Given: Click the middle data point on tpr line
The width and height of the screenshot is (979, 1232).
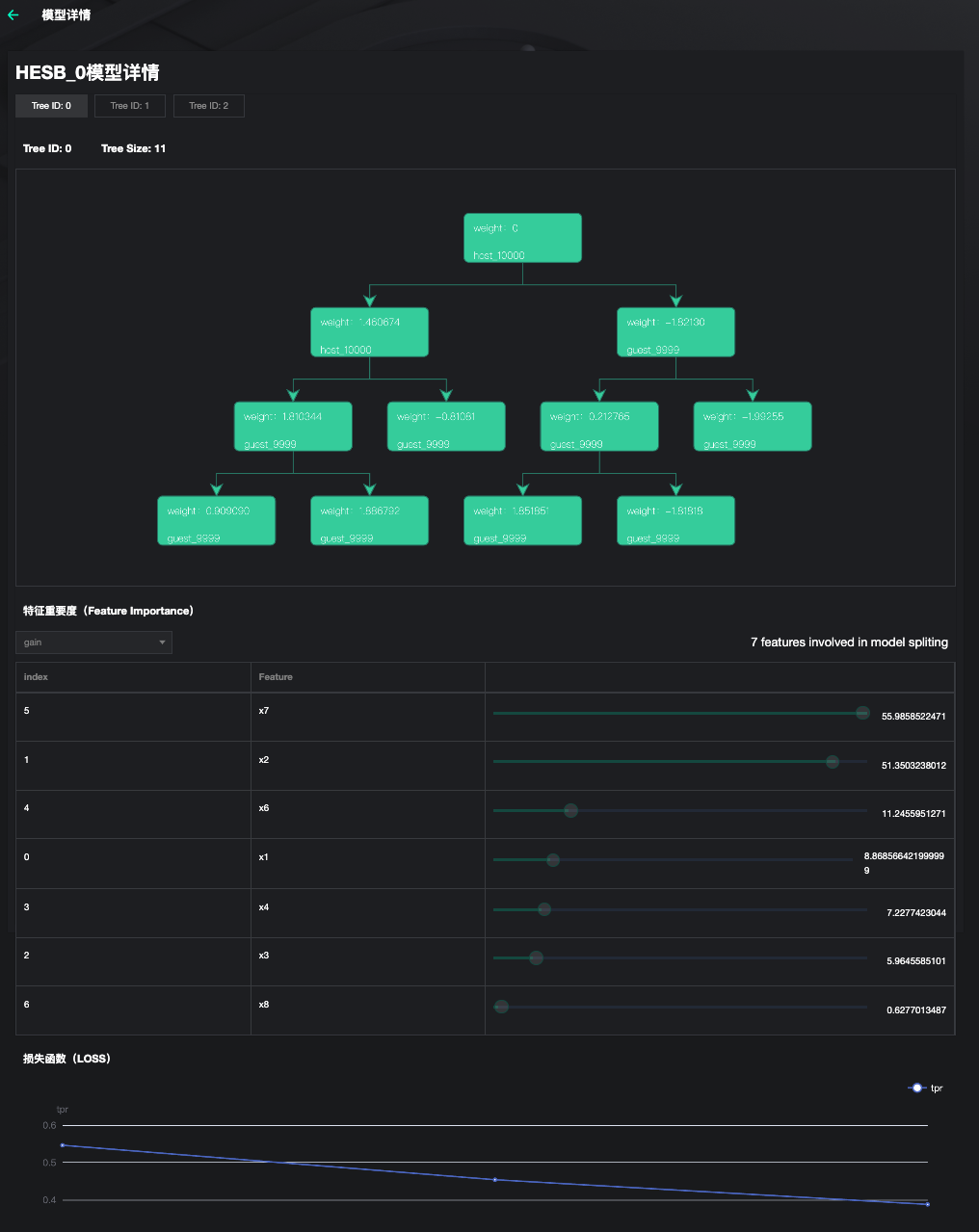Looking at the screenshot, I should pyautogui.click(x=495, y=1179).
